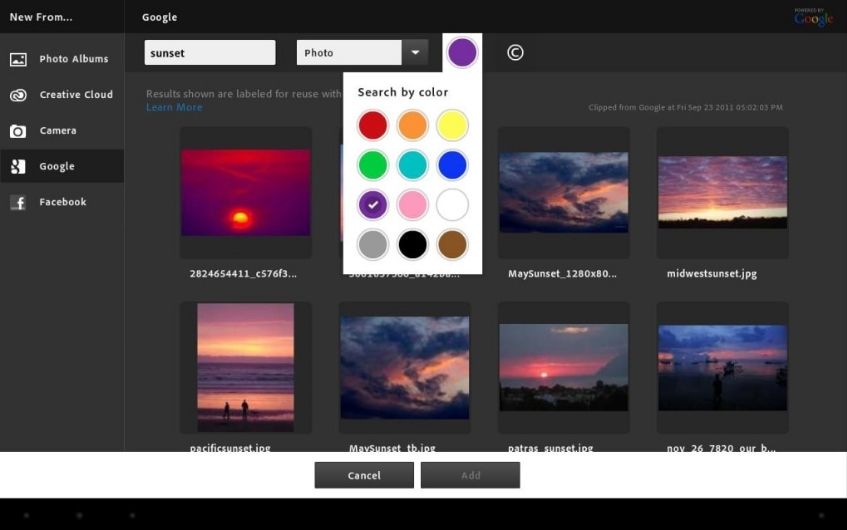Choose the red color swatch

pos(373,125)
